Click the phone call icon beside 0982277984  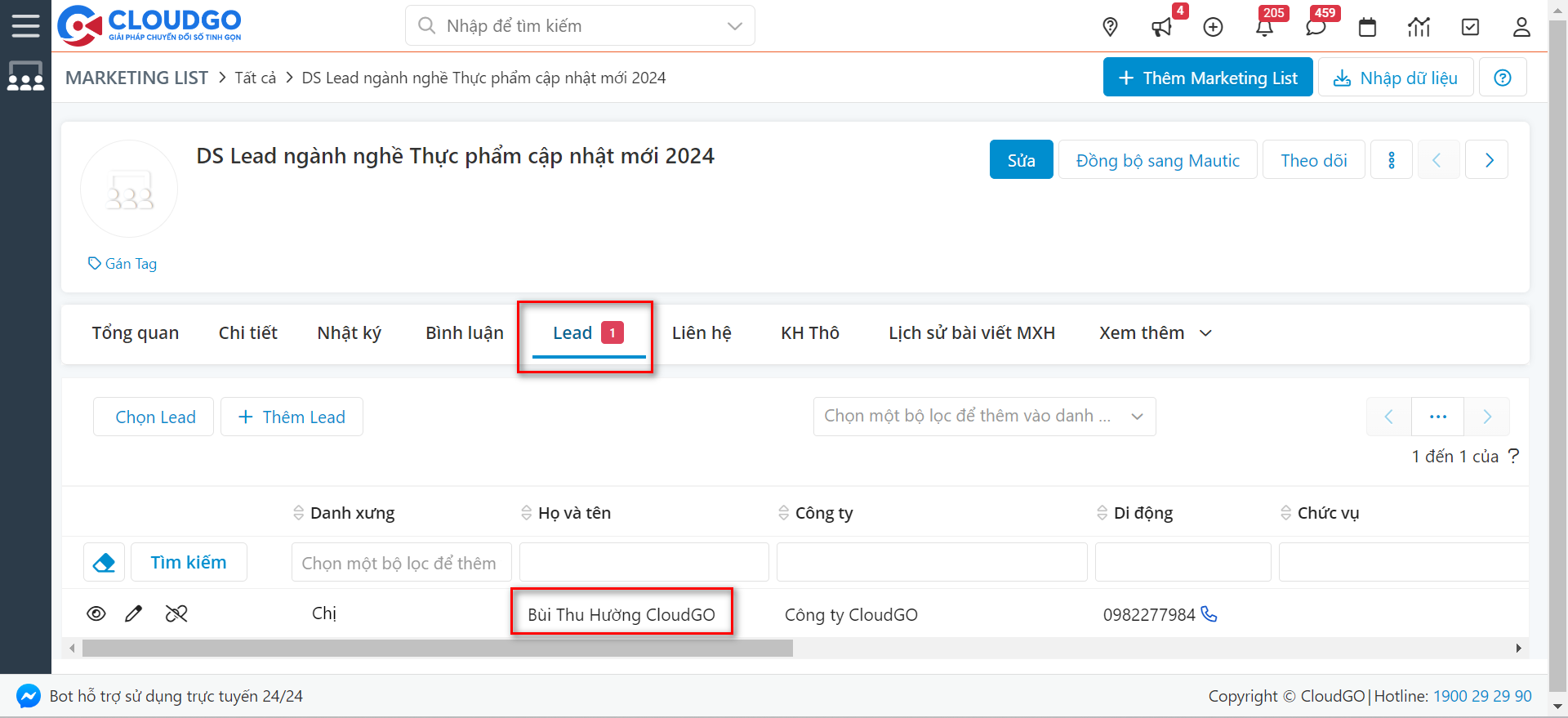(x=1209, y=614)
